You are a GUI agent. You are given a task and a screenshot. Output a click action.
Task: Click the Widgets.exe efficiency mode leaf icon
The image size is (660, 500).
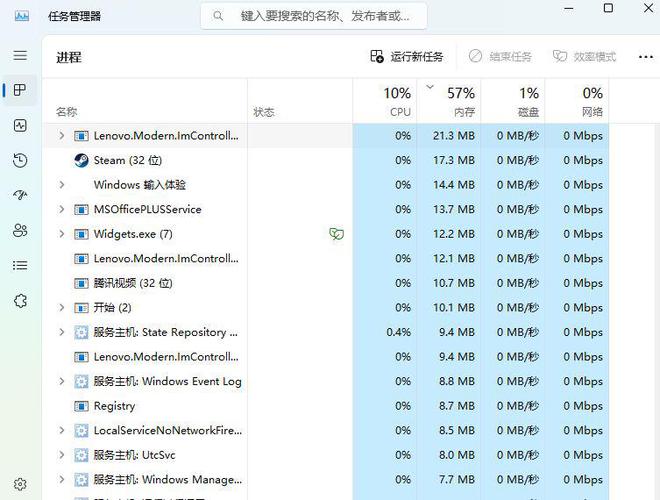coord(336,234)
